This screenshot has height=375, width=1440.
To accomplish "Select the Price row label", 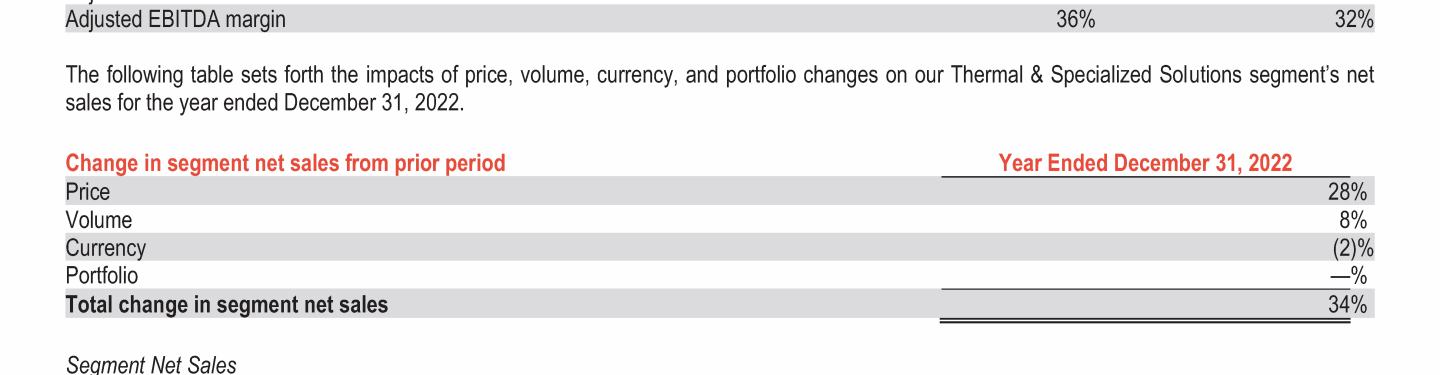I will 88,191.
